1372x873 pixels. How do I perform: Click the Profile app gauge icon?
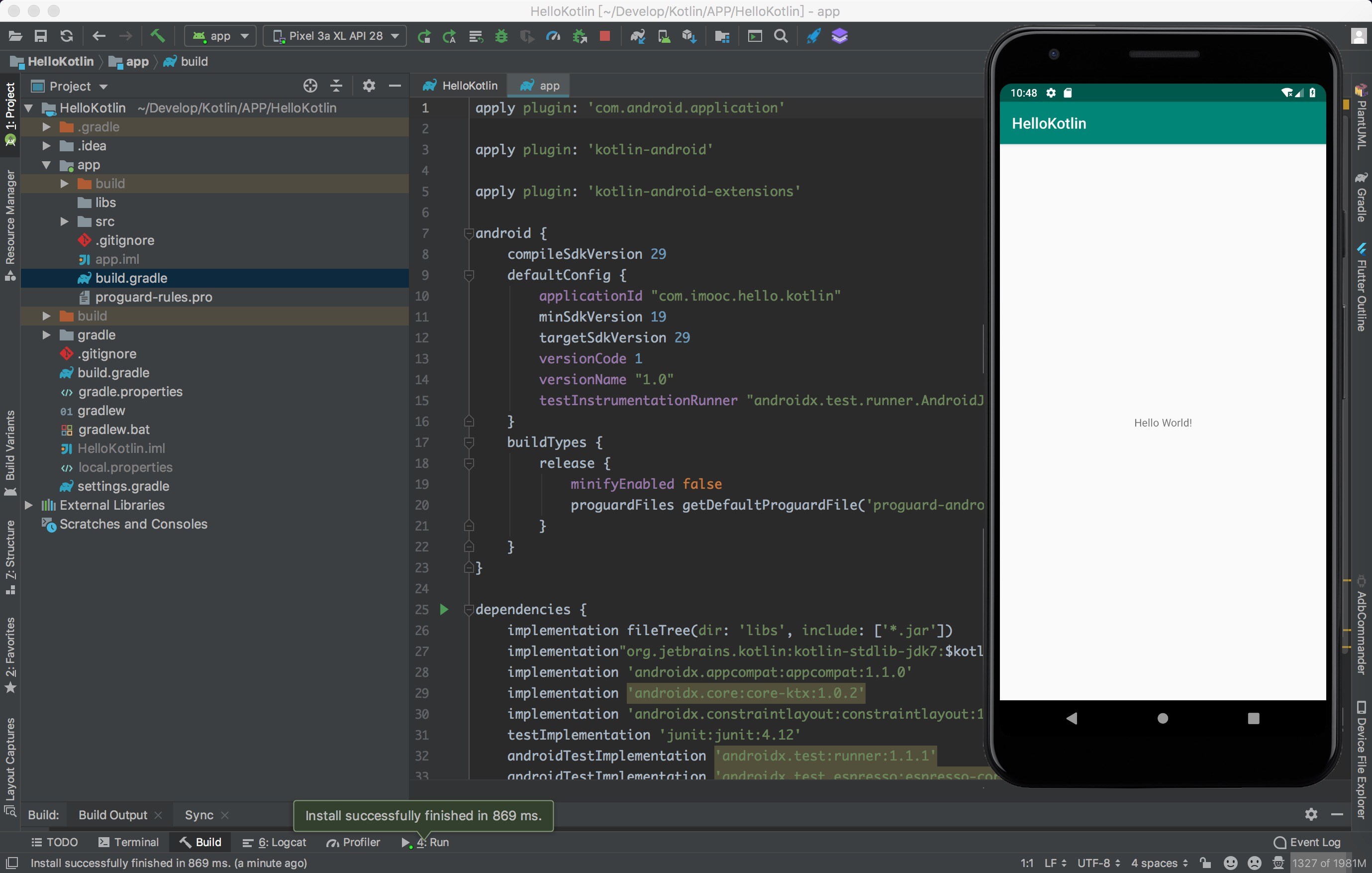pos(553,36)
